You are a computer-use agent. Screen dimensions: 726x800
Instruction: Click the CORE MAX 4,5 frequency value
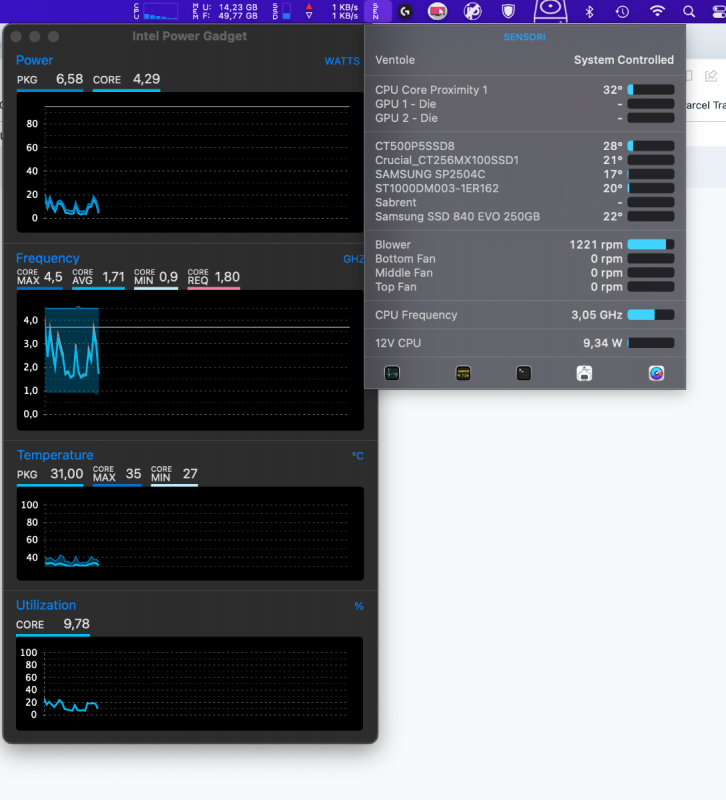(x=40, y=278)
